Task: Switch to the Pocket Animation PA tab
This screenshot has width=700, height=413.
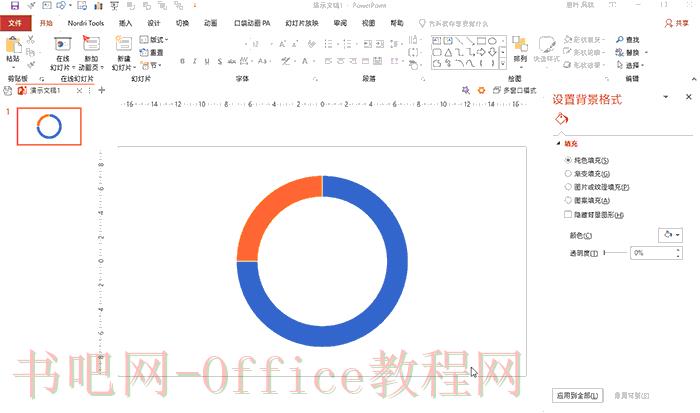Action: pyautogui.click(x=252, y=23)
